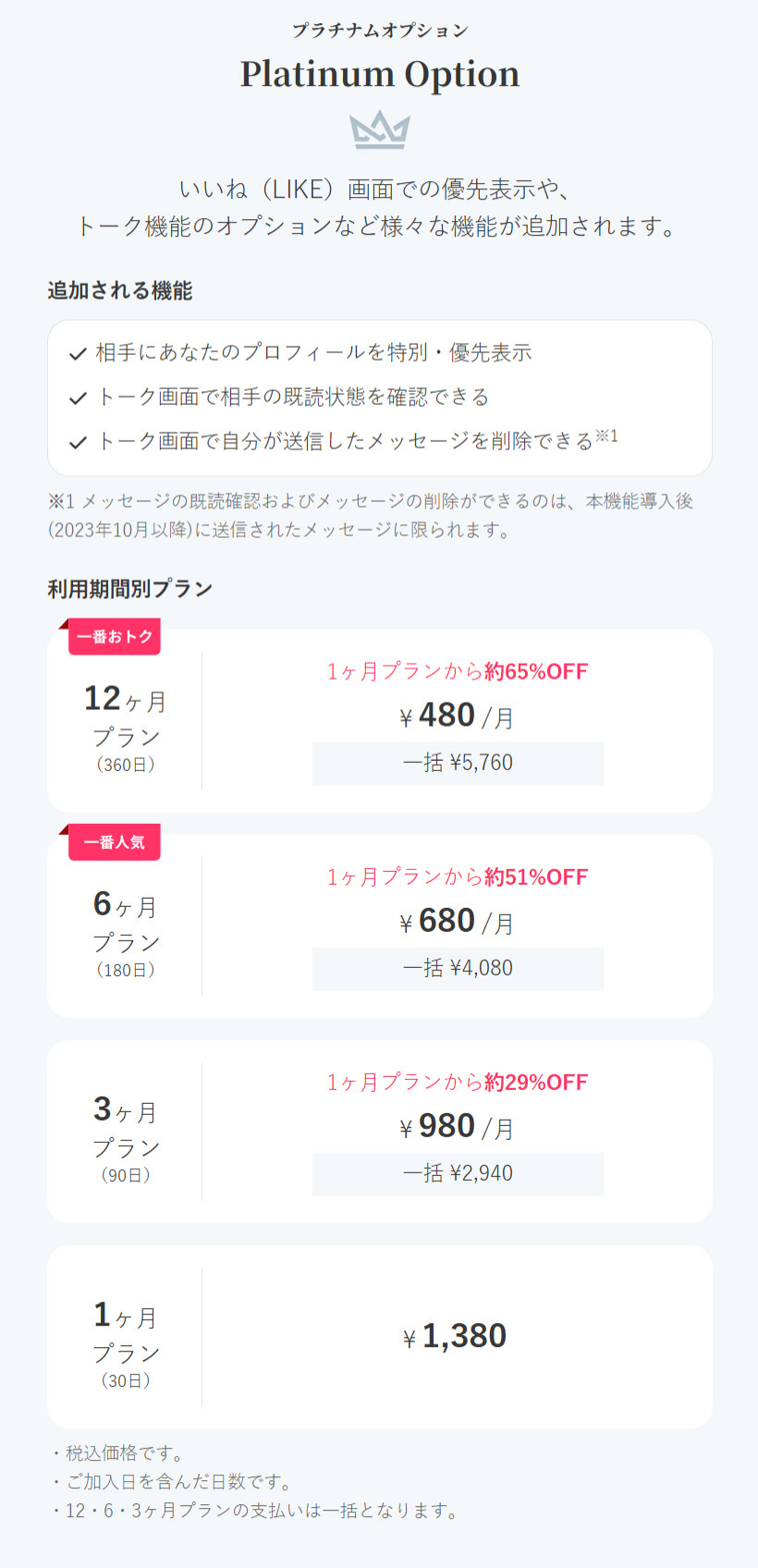Click the 一括 ¥2,940 total box
This screenshot has width=758, height=1568.
pyautogui.click(x=458, y=1174)
